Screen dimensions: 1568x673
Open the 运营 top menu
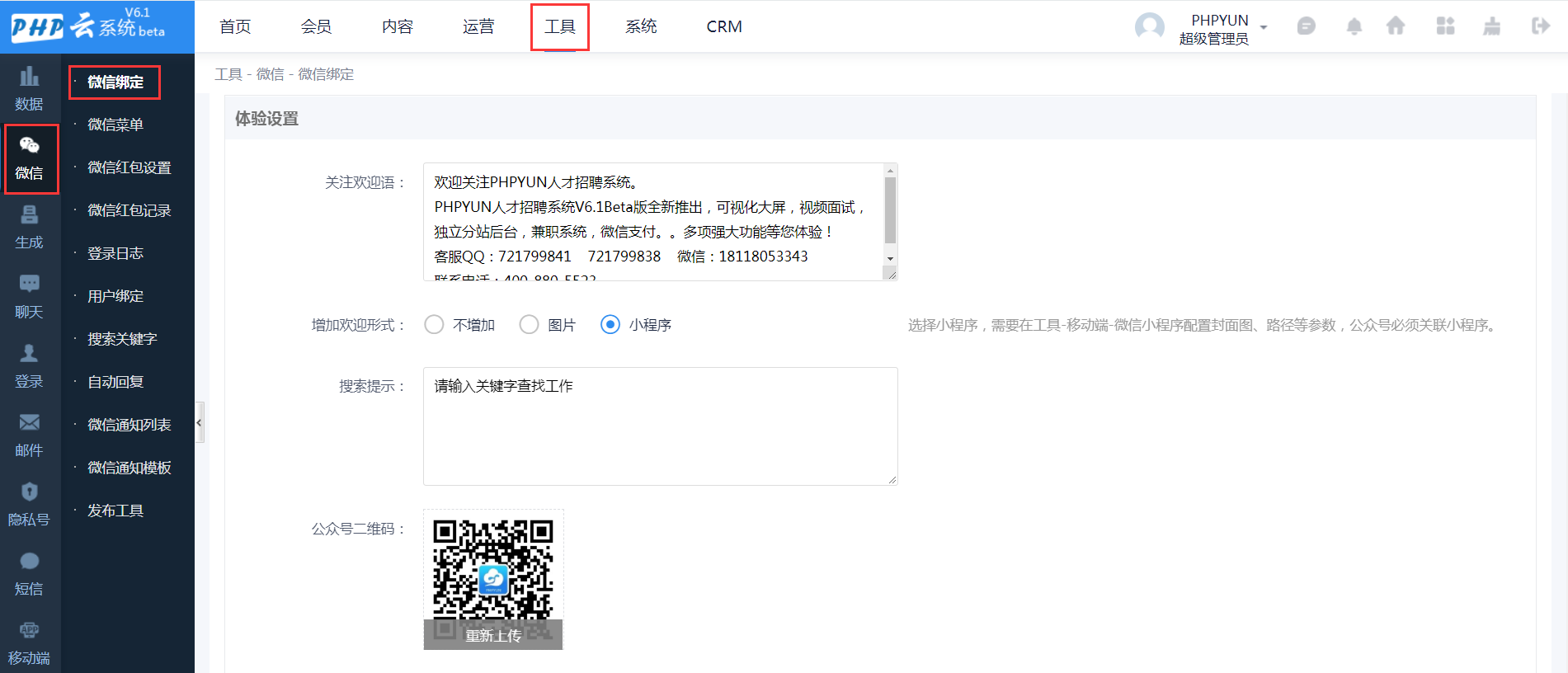(478, 26)
